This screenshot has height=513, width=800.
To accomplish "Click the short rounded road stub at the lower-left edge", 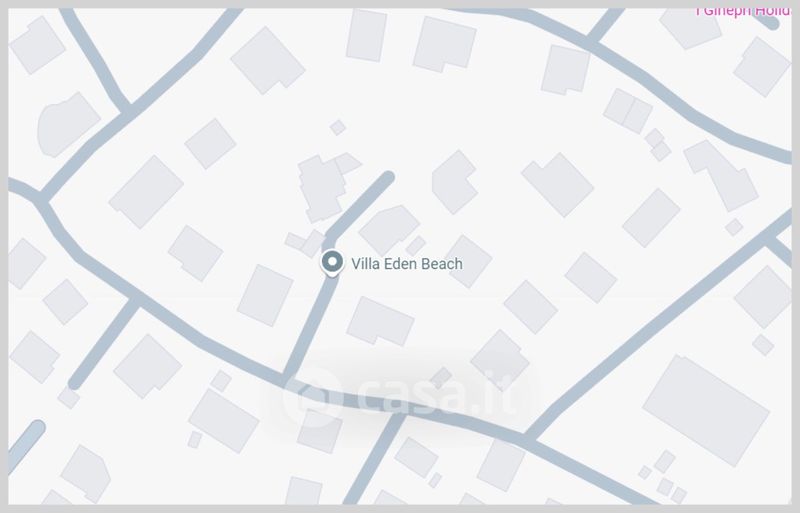I will coord(27,442).
